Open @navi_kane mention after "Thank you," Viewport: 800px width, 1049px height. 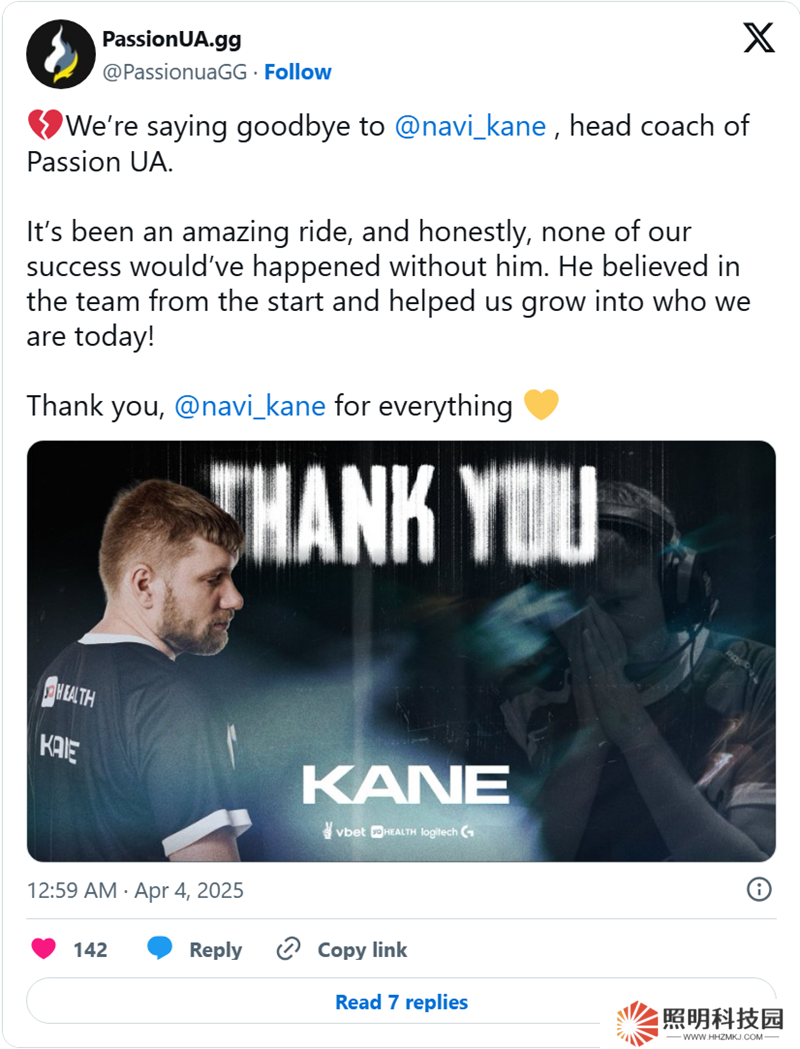[250, 405]
